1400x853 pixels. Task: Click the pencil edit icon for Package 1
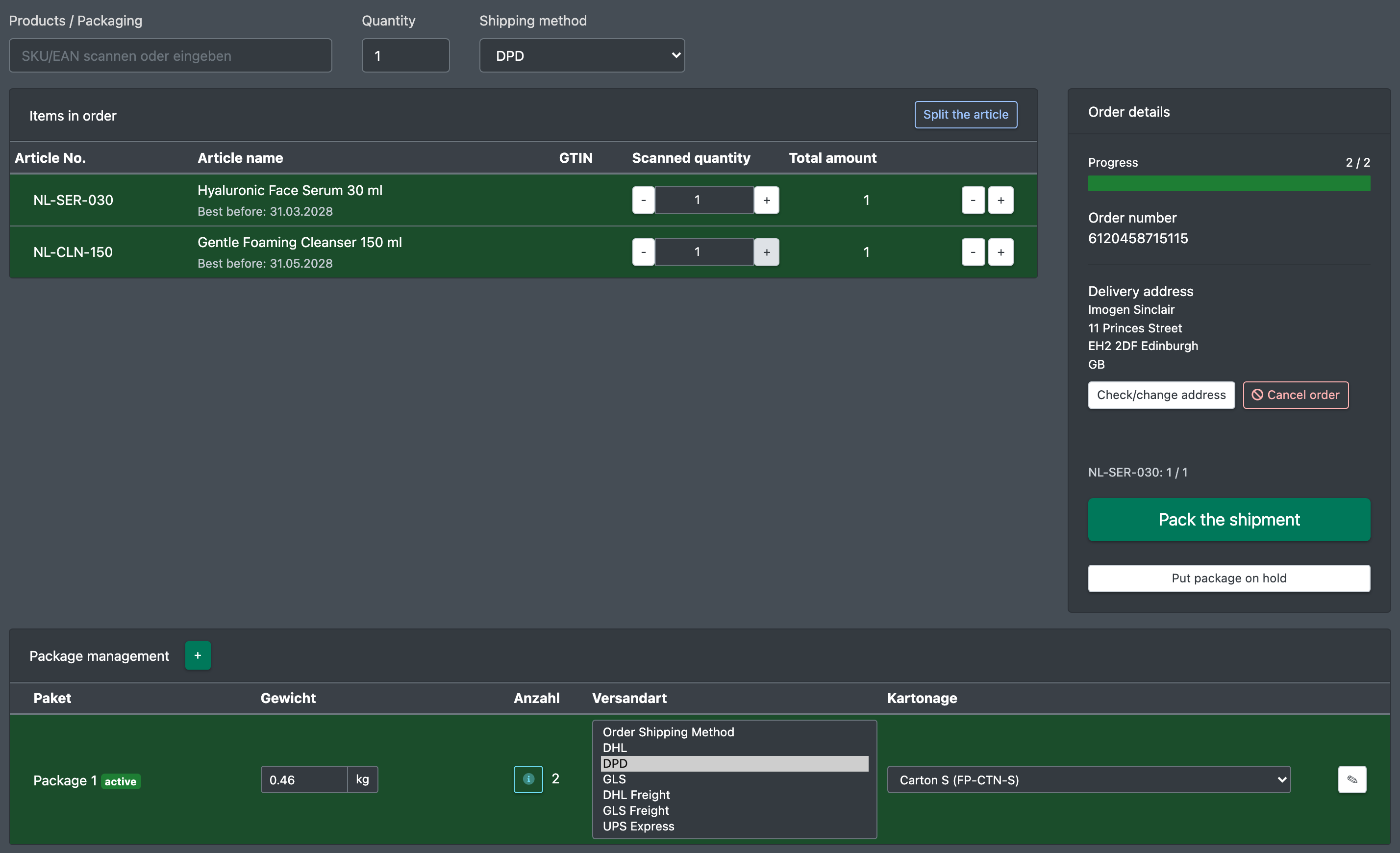tap(1351, 779)
